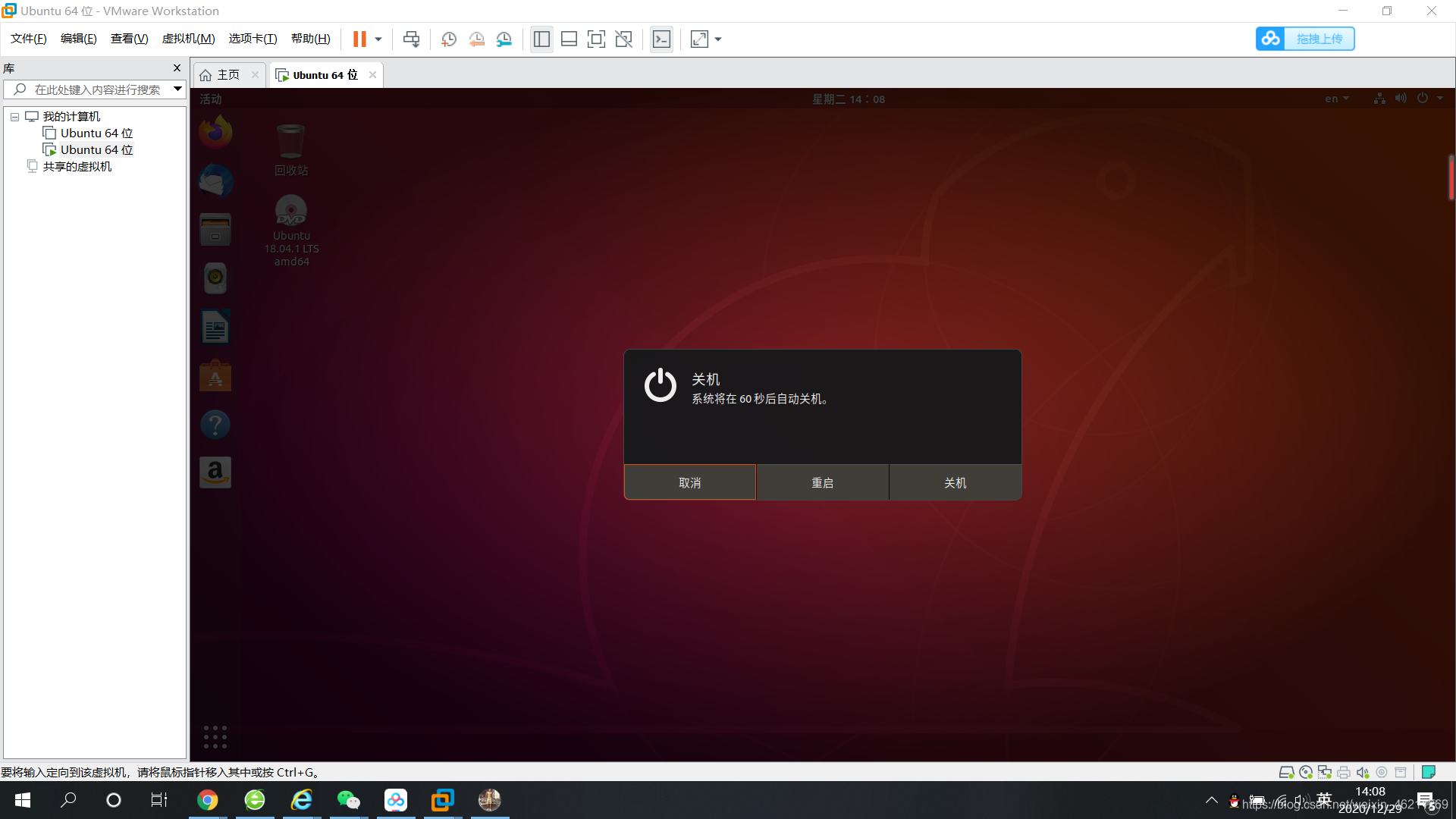
Task: Click send Ctrl+Alt+Del toolbar icon
Action: click(411, 39)
